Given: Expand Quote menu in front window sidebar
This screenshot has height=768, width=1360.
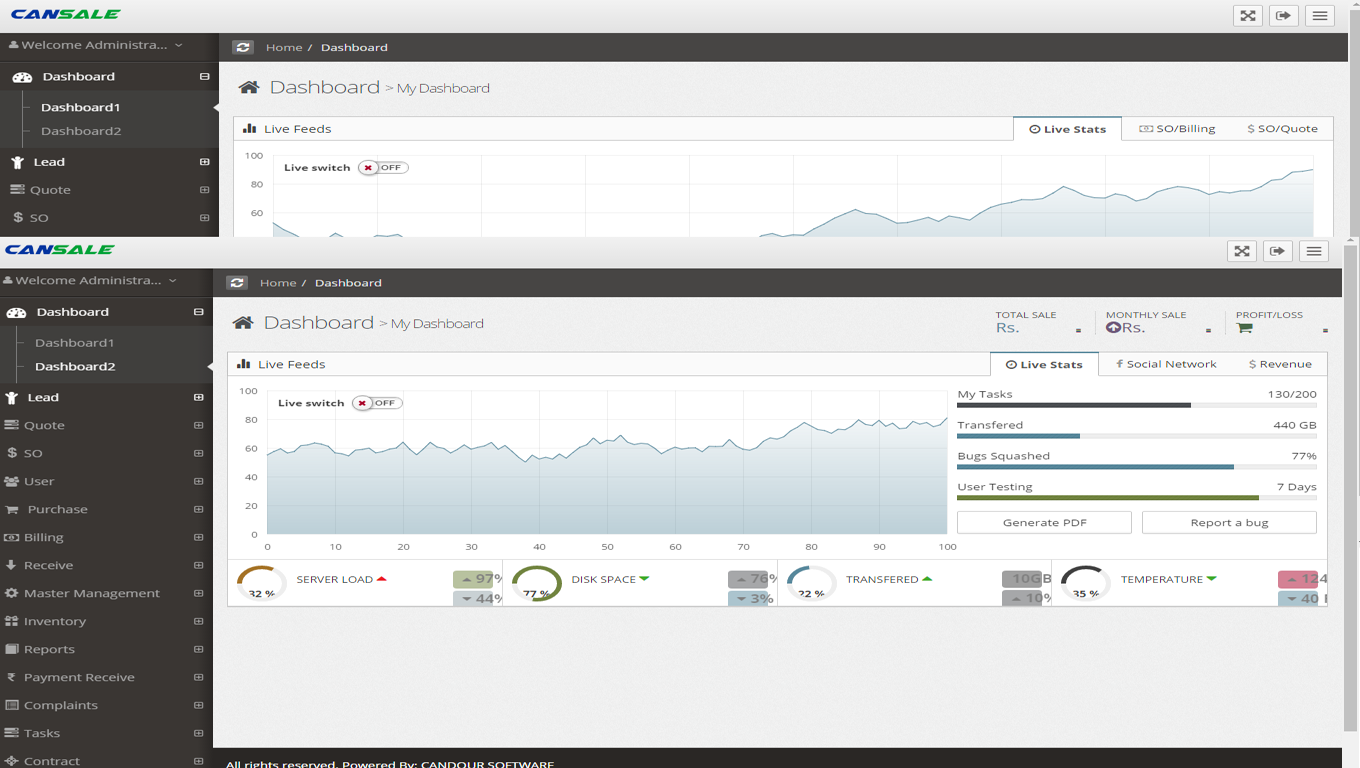Looking at the screenshot, I should click(x=198, y=425).
